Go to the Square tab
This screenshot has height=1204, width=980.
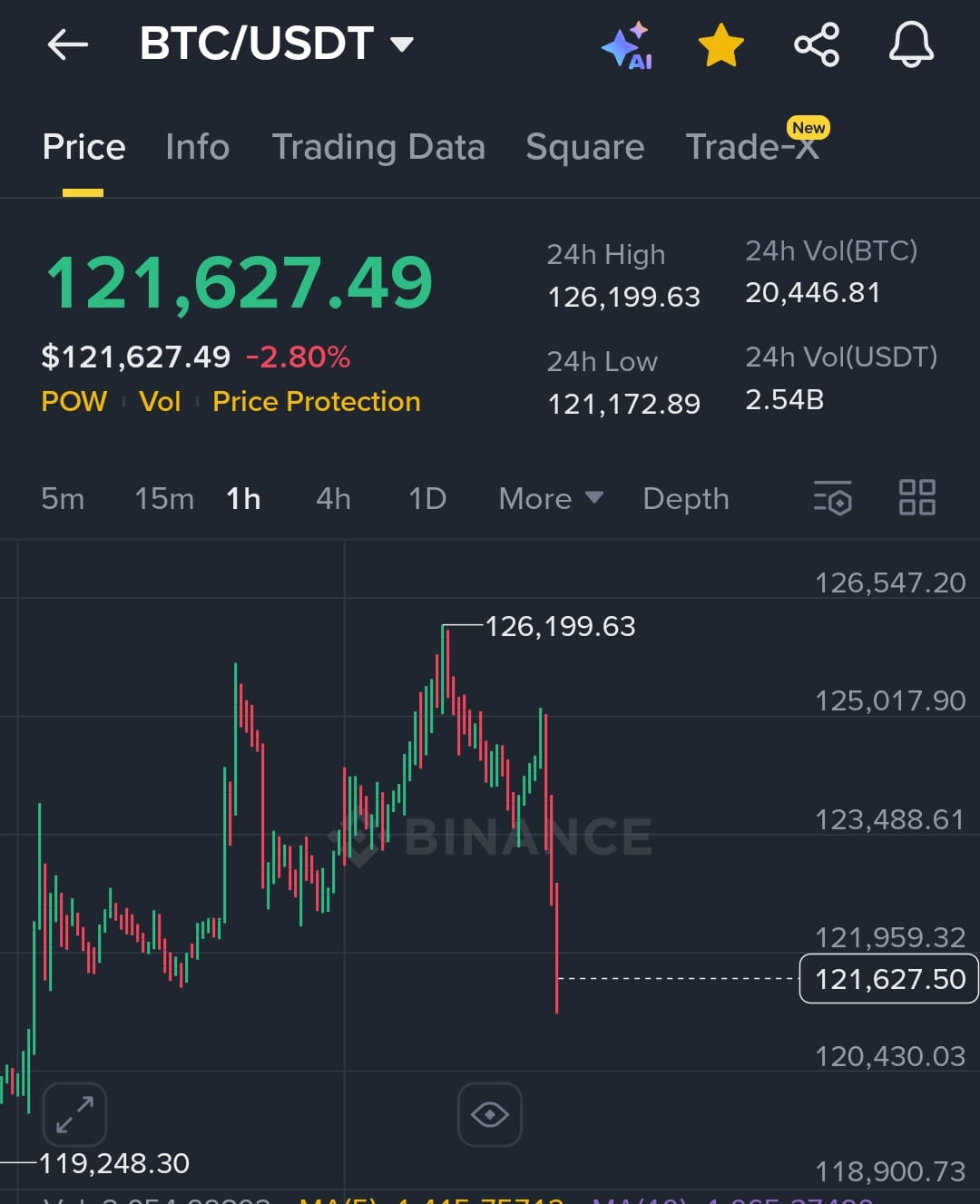click(585, 147)
